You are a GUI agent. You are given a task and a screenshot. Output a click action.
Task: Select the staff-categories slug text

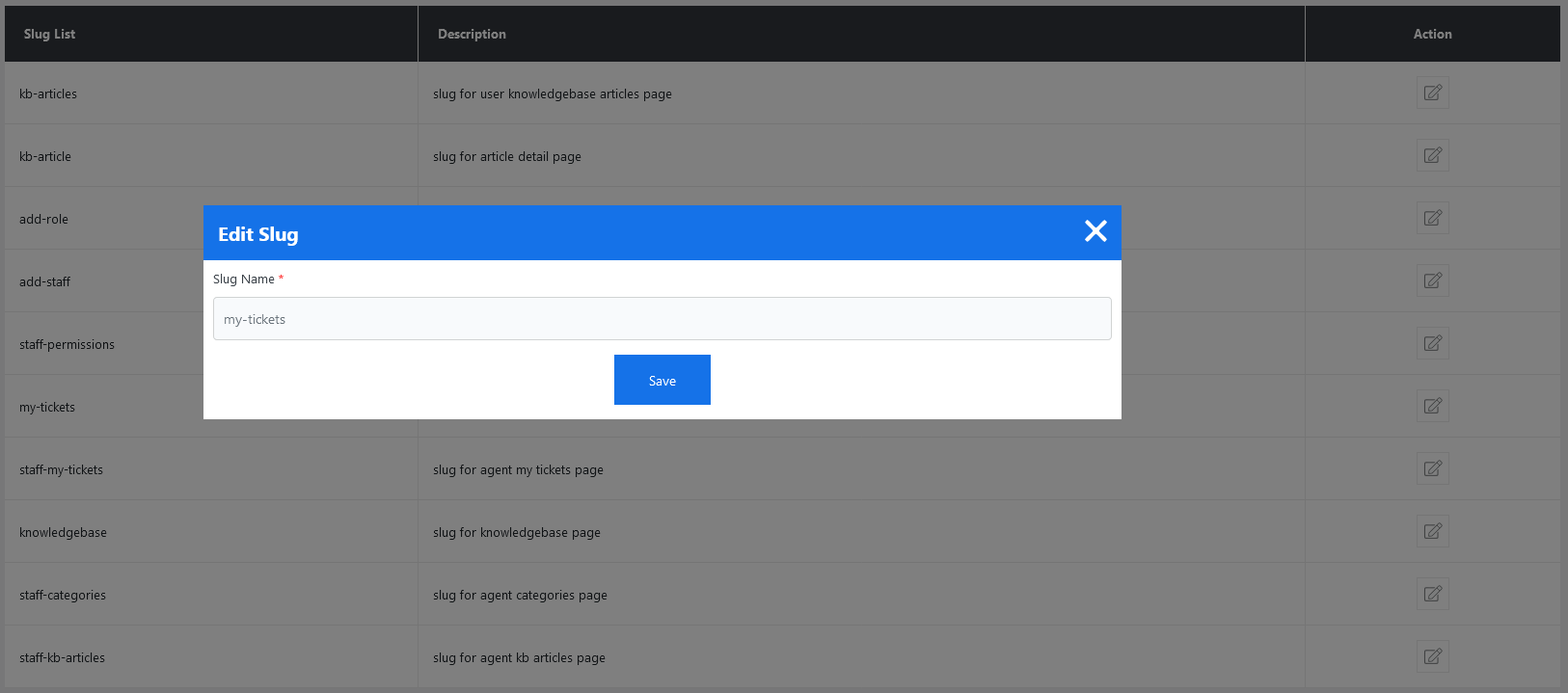click(63, 596)
